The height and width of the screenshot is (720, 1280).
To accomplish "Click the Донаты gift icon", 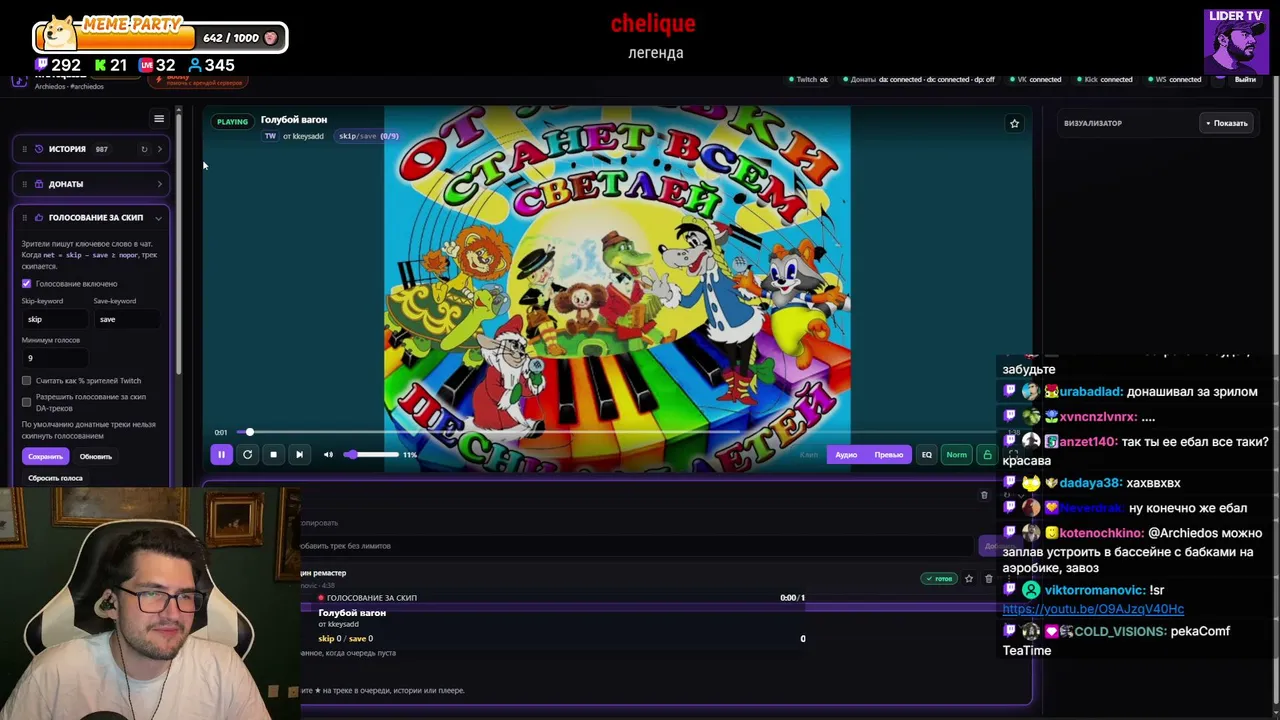I will pos(39,184).
